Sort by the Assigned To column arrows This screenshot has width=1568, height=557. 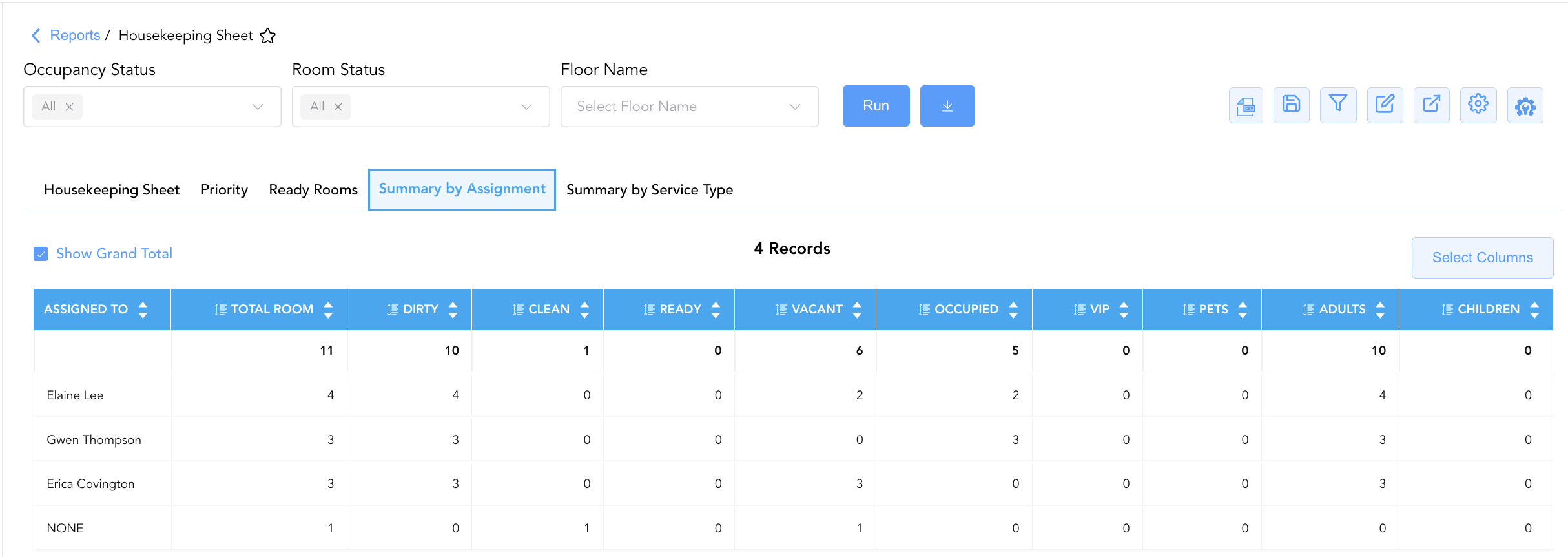point(143,310)
